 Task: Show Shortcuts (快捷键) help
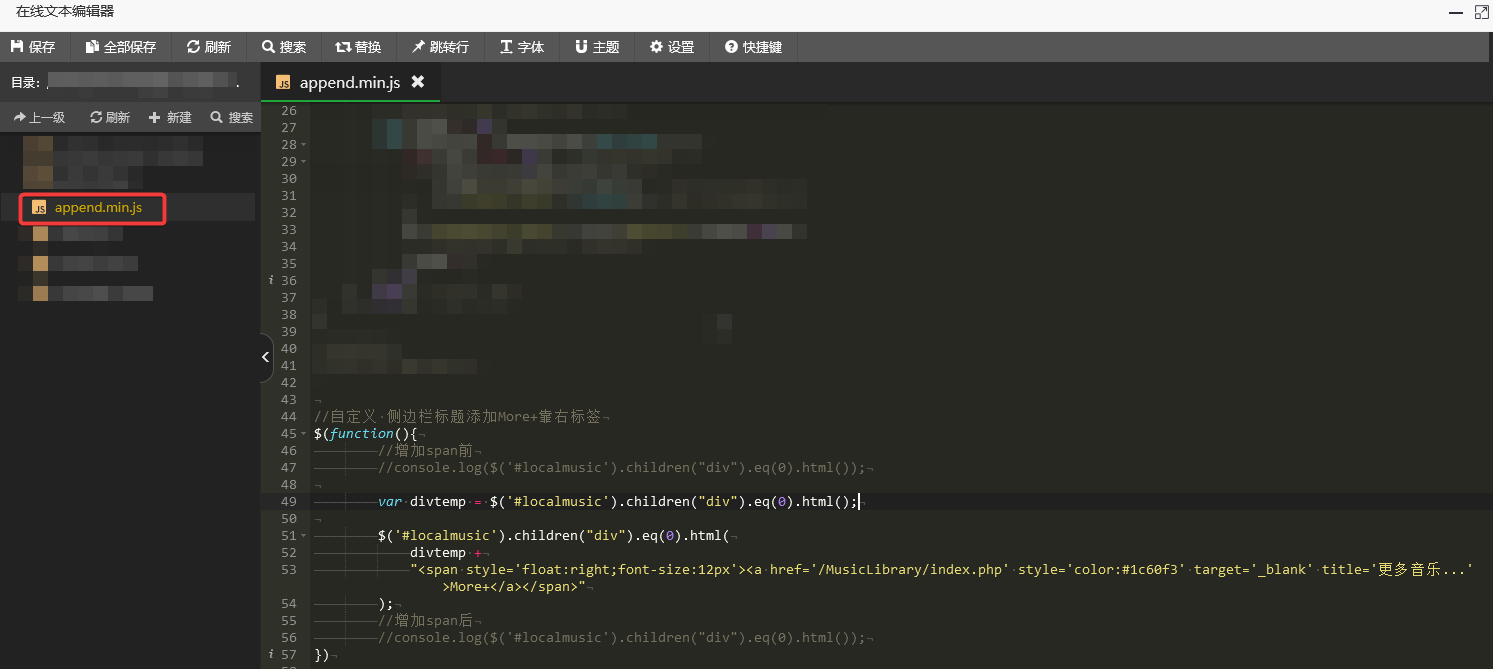click(753, 47)
